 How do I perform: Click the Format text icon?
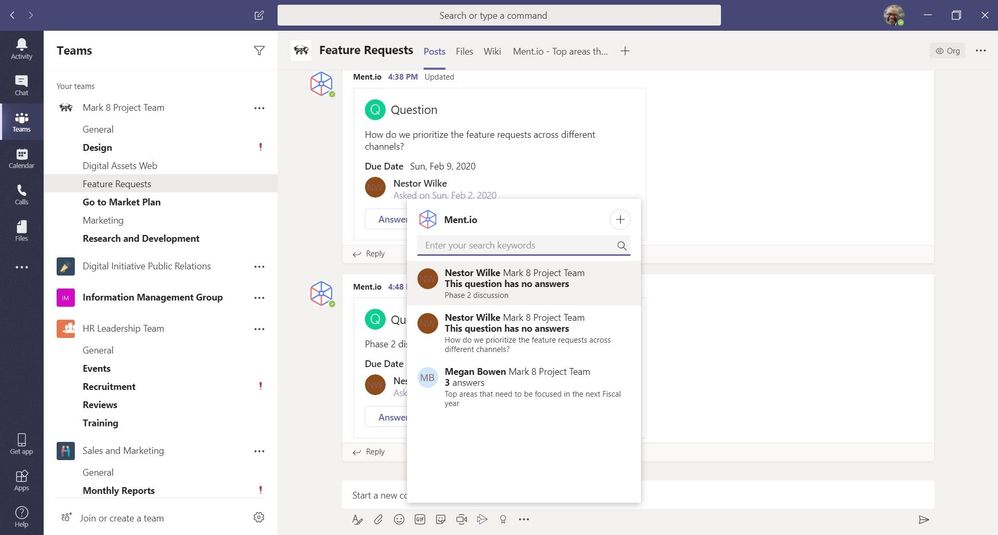[x=357, y=520]
